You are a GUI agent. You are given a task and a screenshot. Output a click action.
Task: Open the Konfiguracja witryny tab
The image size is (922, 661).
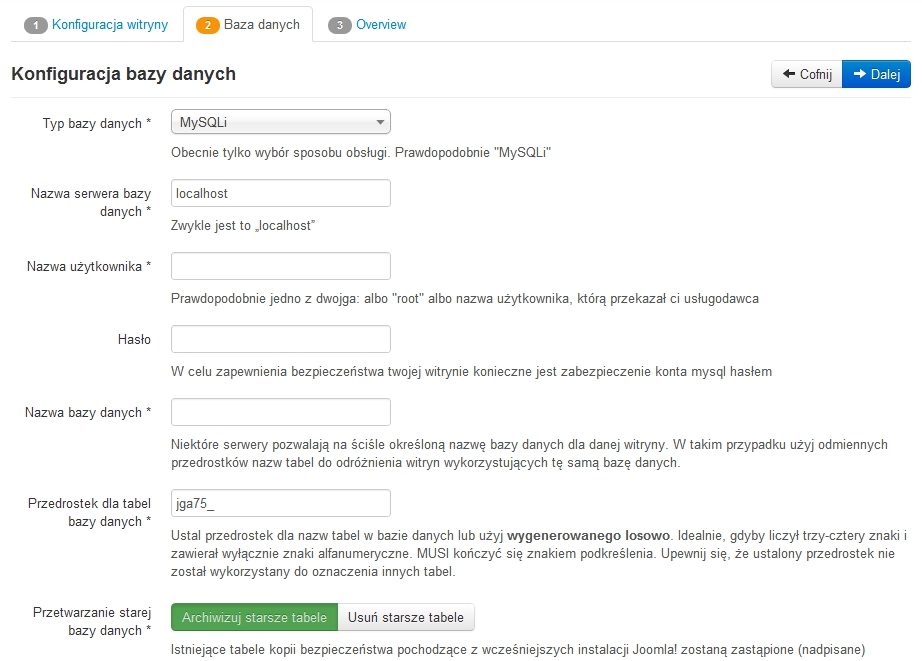click(110, 24)
